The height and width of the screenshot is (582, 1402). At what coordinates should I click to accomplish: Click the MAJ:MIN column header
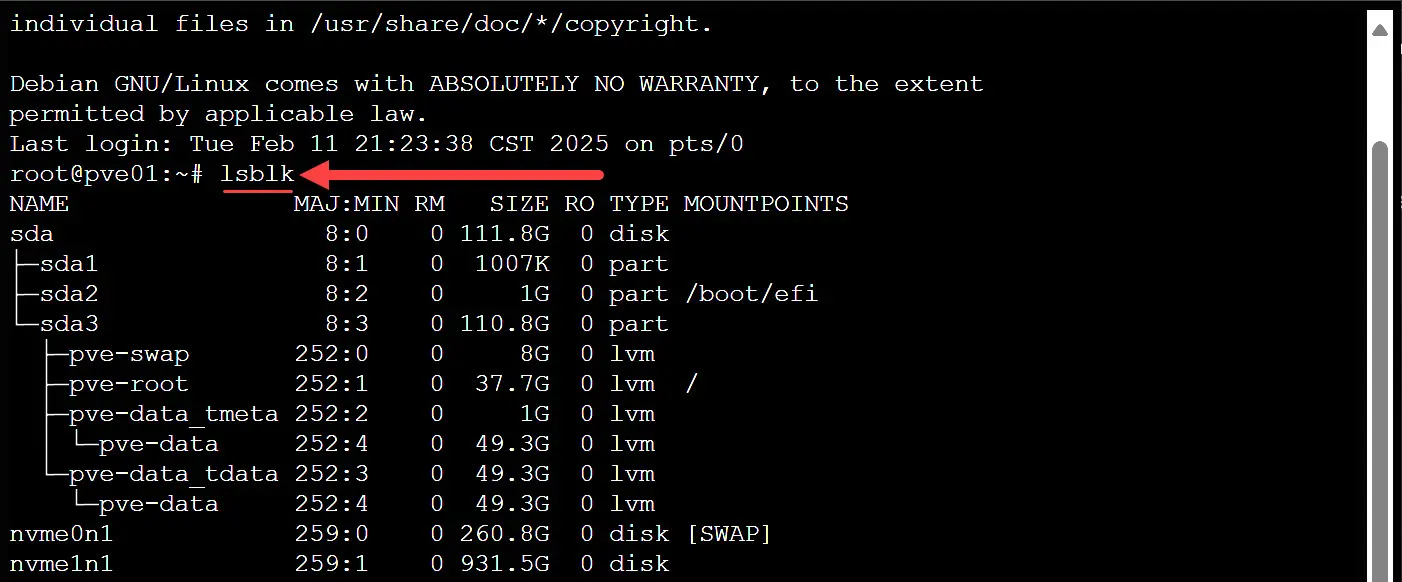pos(346,204)
